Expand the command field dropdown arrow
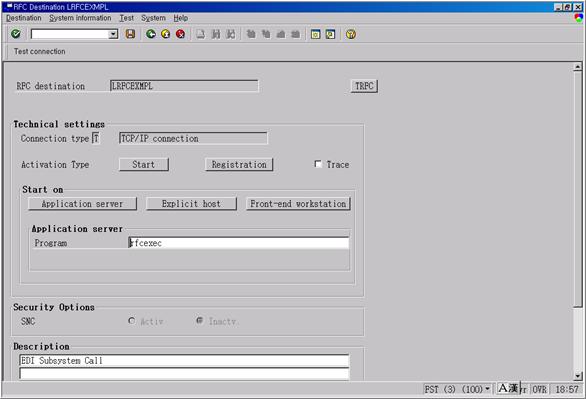586x399 pixels. [113, 34]
